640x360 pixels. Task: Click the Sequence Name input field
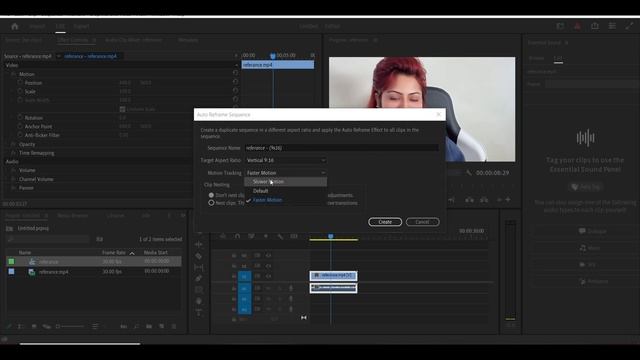pyautogui.click(x=341, y=148)
